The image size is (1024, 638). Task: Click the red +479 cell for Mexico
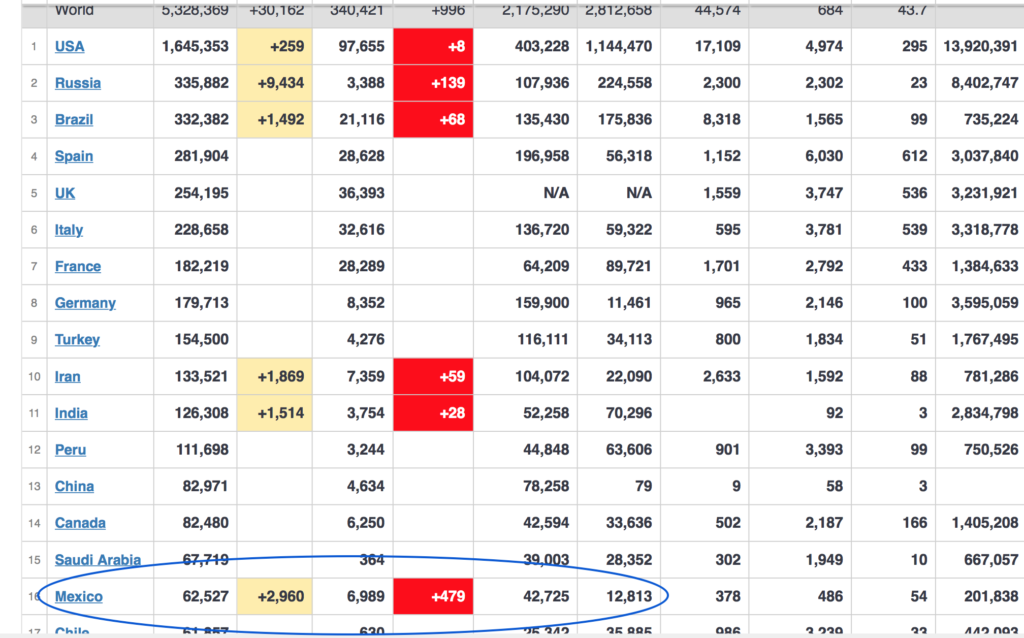click(433, 596)
